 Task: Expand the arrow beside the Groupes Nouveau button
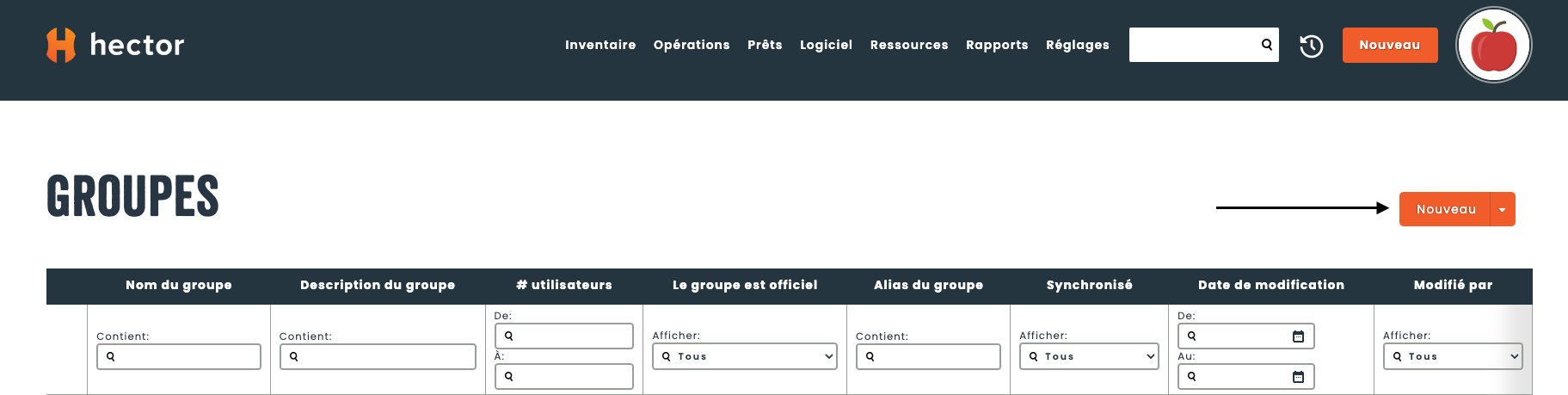(x=1503, y=209)
